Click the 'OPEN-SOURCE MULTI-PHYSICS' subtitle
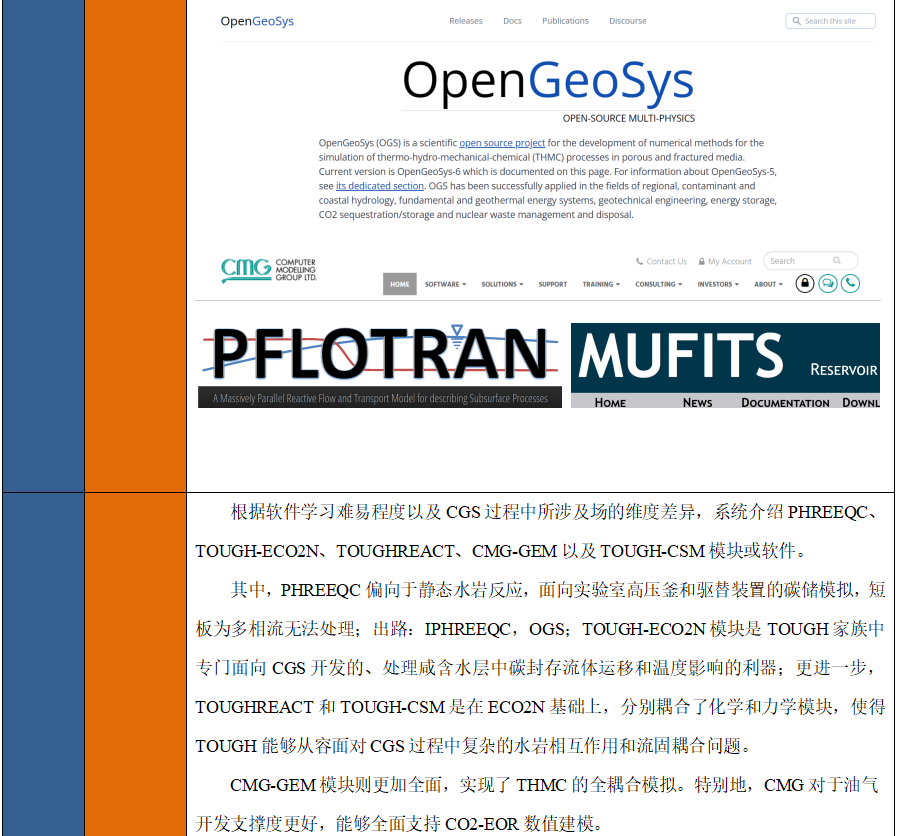898x836 pixels. [x=629, y=119]
